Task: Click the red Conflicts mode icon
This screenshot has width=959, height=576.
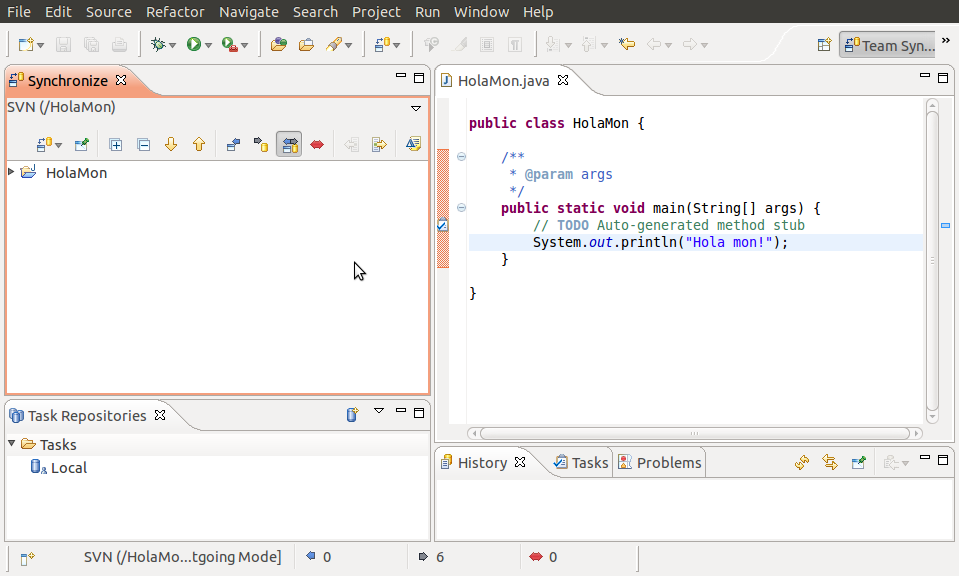Action: coord(317,145)
